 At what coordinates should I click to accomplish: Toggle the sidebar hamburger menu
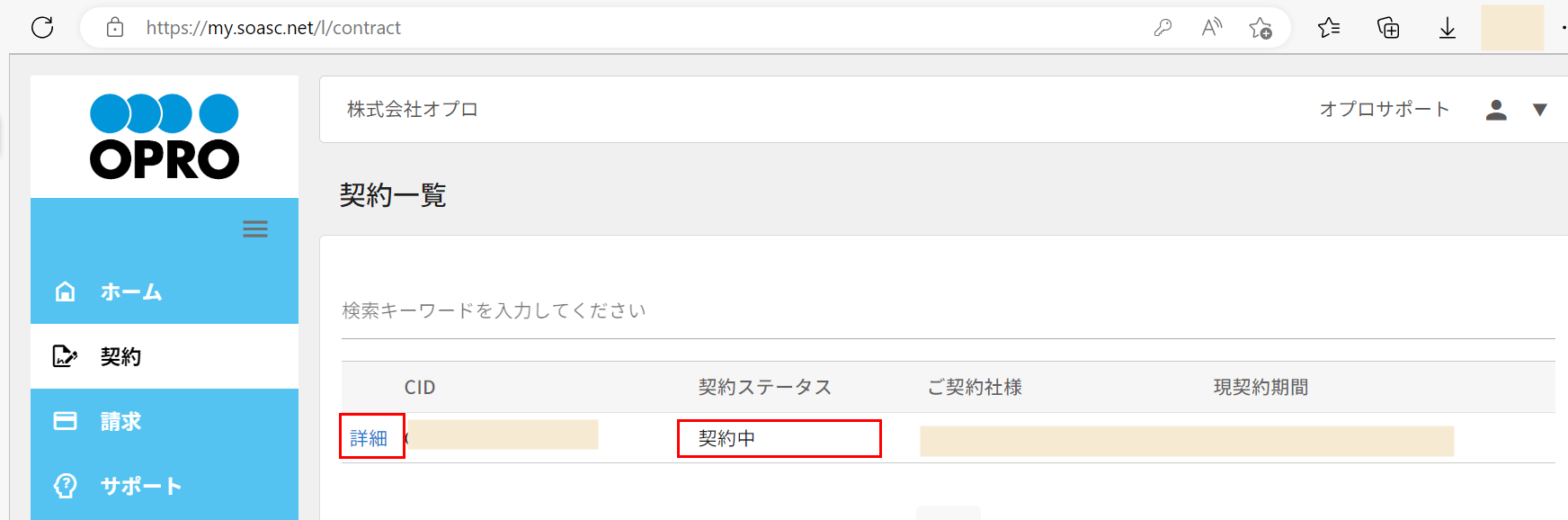[255, 229]
